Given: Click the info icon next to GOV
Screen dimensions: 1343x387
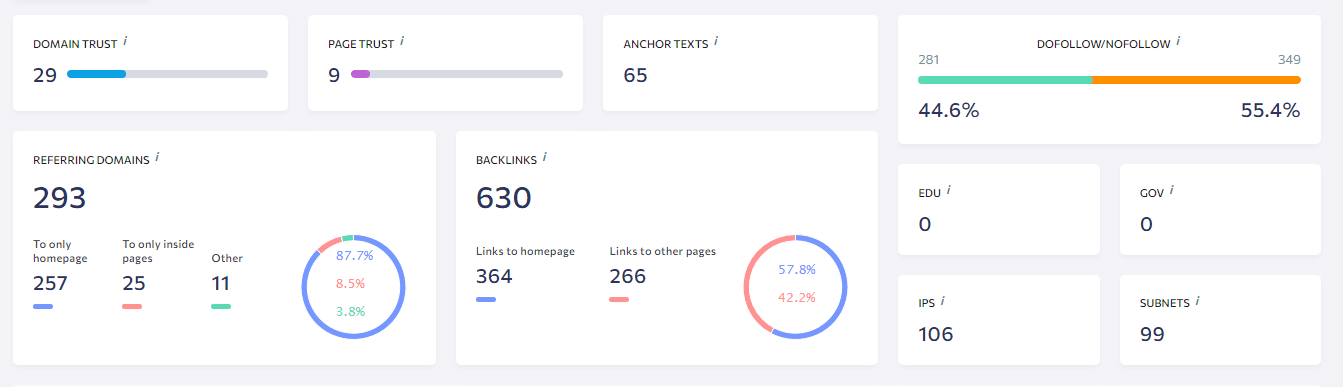Looking at the screenshot, I should pyautogui.click(x=1171, y=189).
